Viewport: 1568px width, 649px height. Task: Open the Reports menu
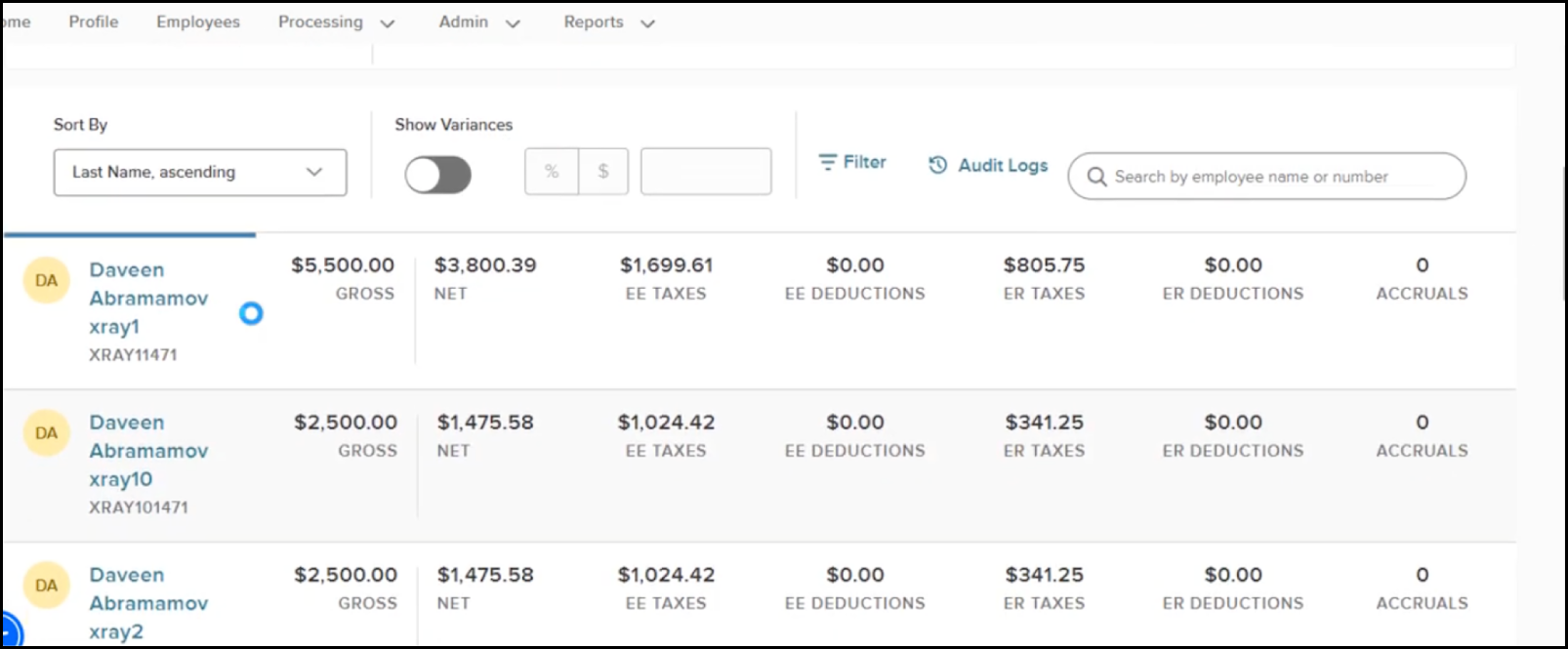pyautogui.click(x=594, y=21)
